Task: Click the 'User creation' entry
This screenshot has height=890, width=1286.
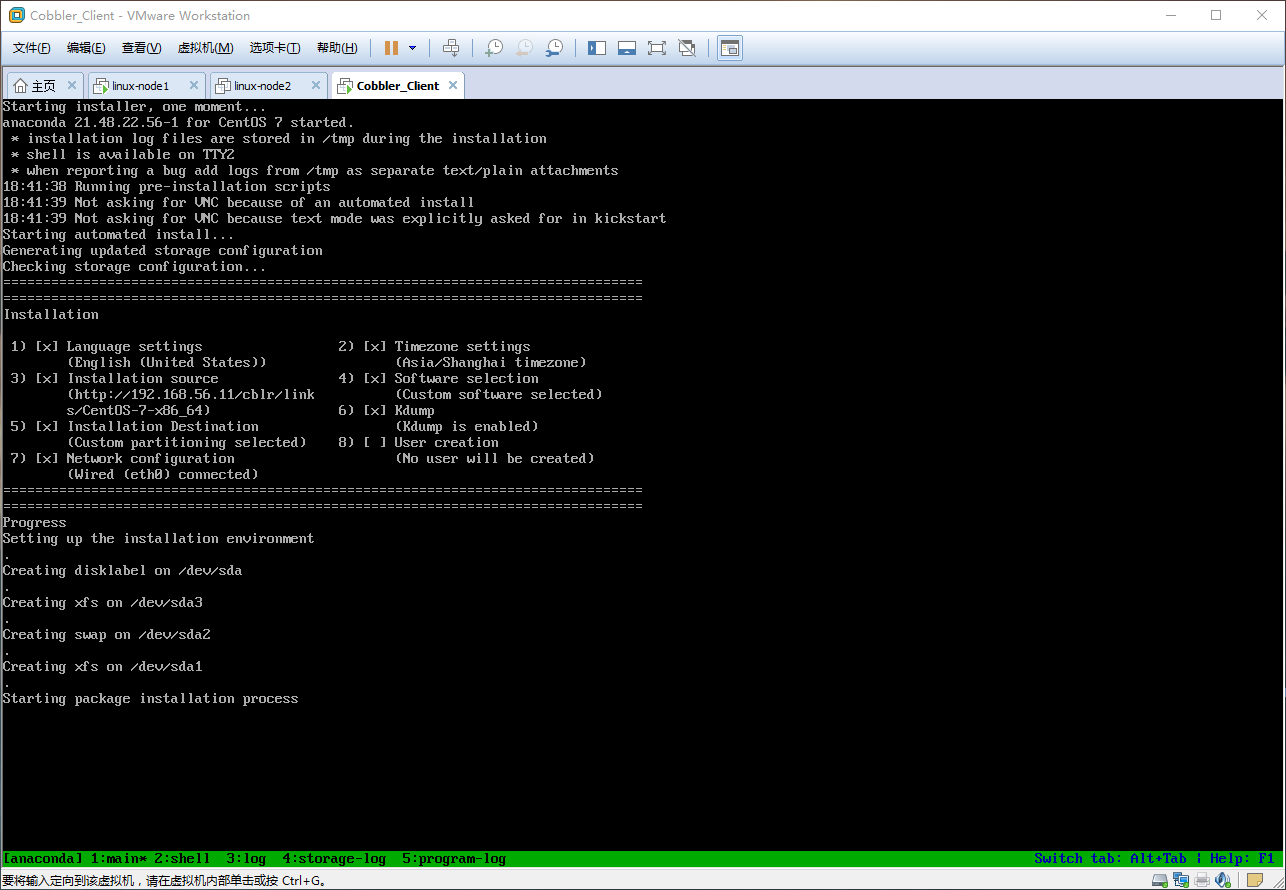Action: pyautogui.click(x=446, y=442)
